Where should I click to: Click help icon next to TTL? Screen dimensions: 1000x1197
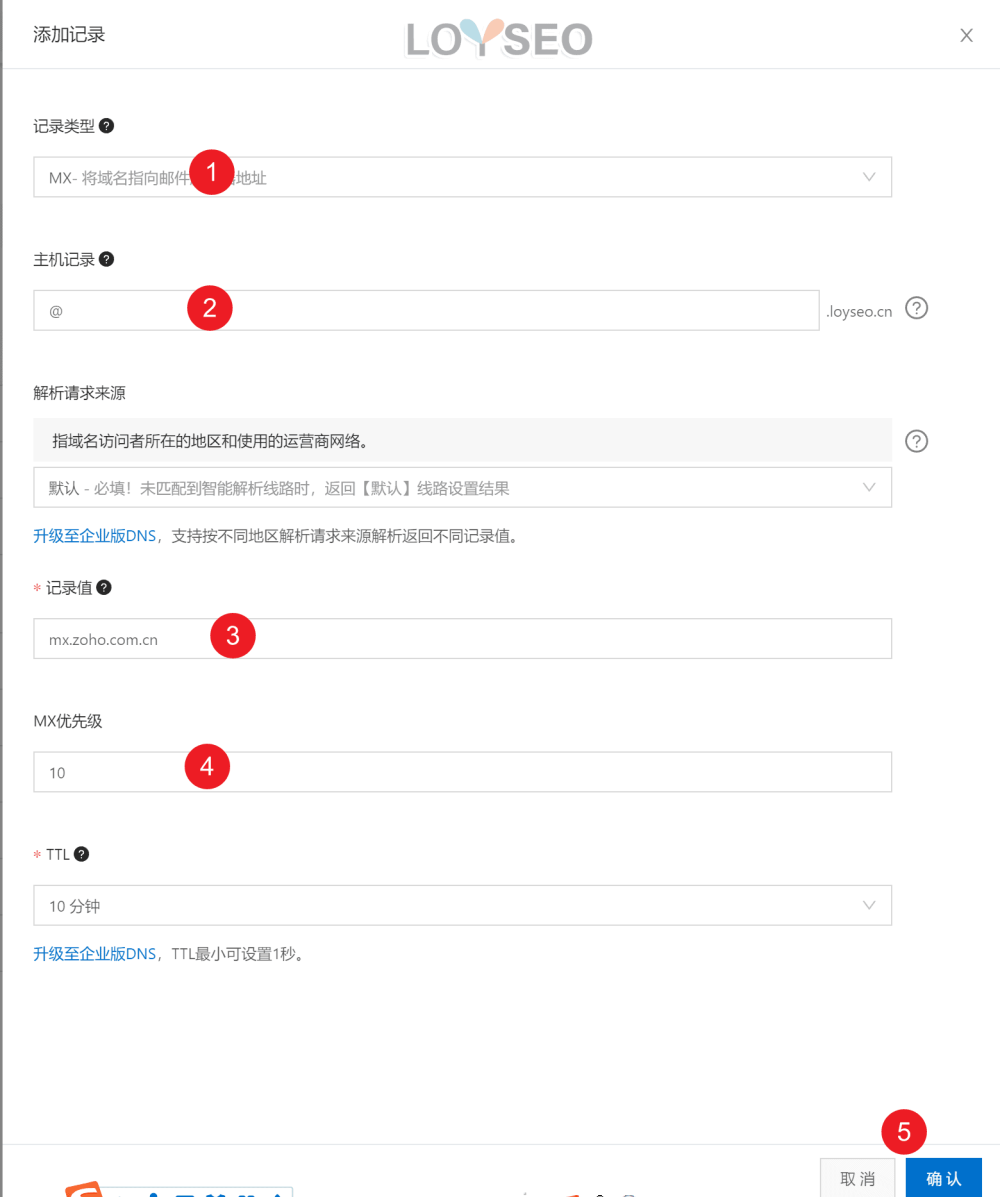pyautogui.click(x=82, y=854)
